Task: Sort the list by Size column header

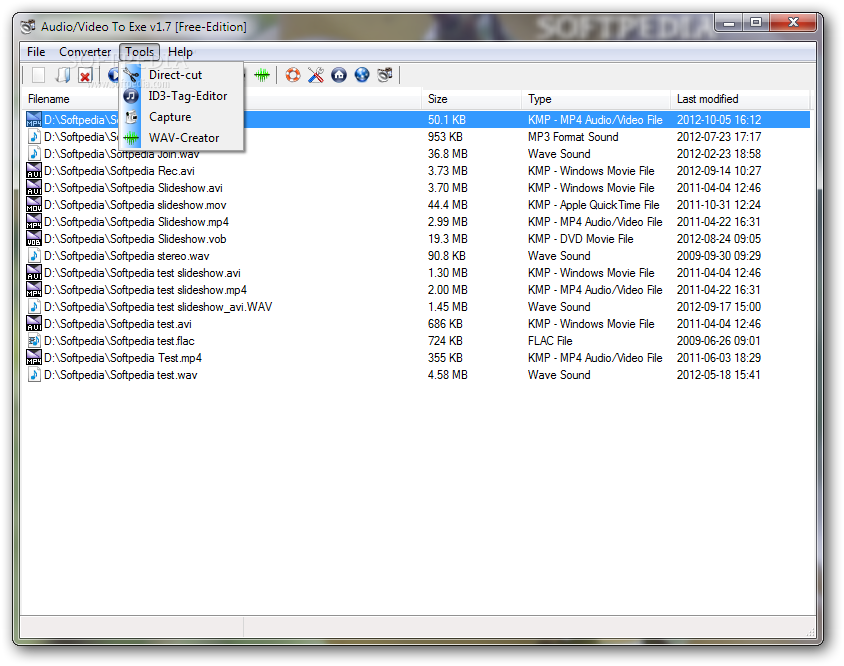Action: (x=472, y=99)
